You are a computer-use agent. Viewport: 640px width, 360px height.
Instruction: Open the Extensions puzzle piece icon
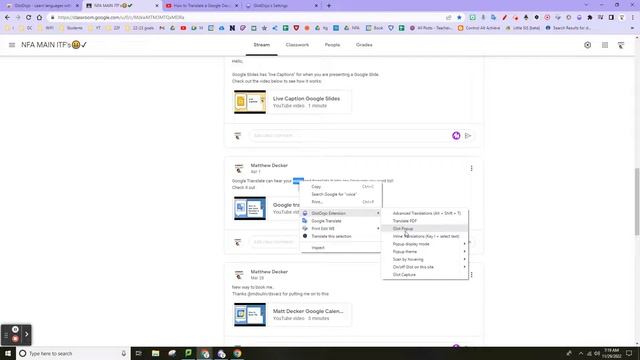590,18
